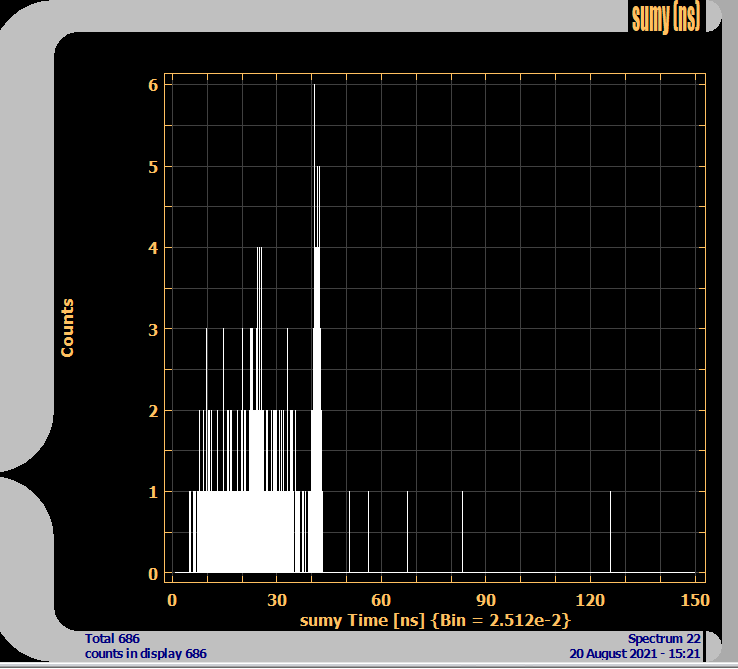Click the y-axis tick label "5"

coord(153,167)
